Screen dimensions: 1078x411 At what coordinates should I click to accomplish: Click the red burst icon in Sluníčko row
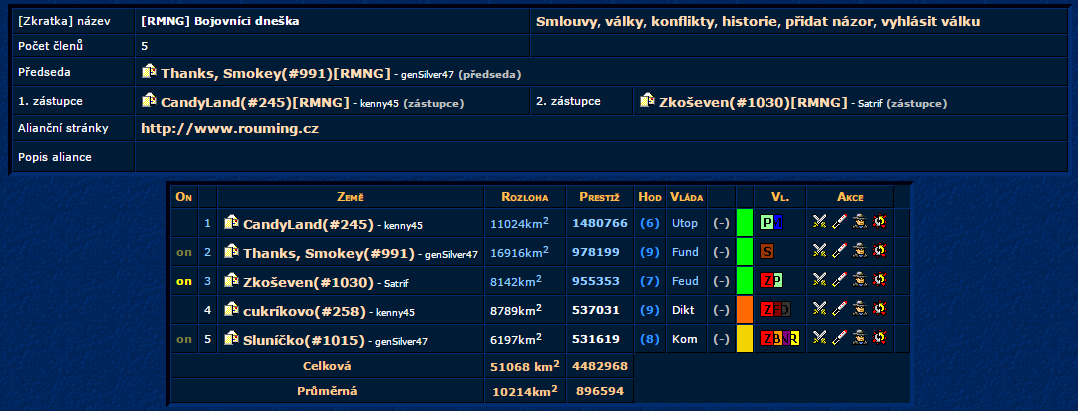tap(880, 338)
